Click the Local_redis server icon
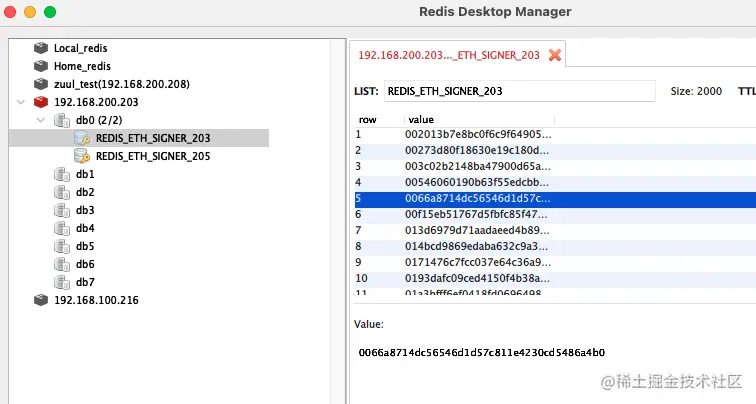The width and height of the screenshot is (756, 404). (x=41, y=48)
